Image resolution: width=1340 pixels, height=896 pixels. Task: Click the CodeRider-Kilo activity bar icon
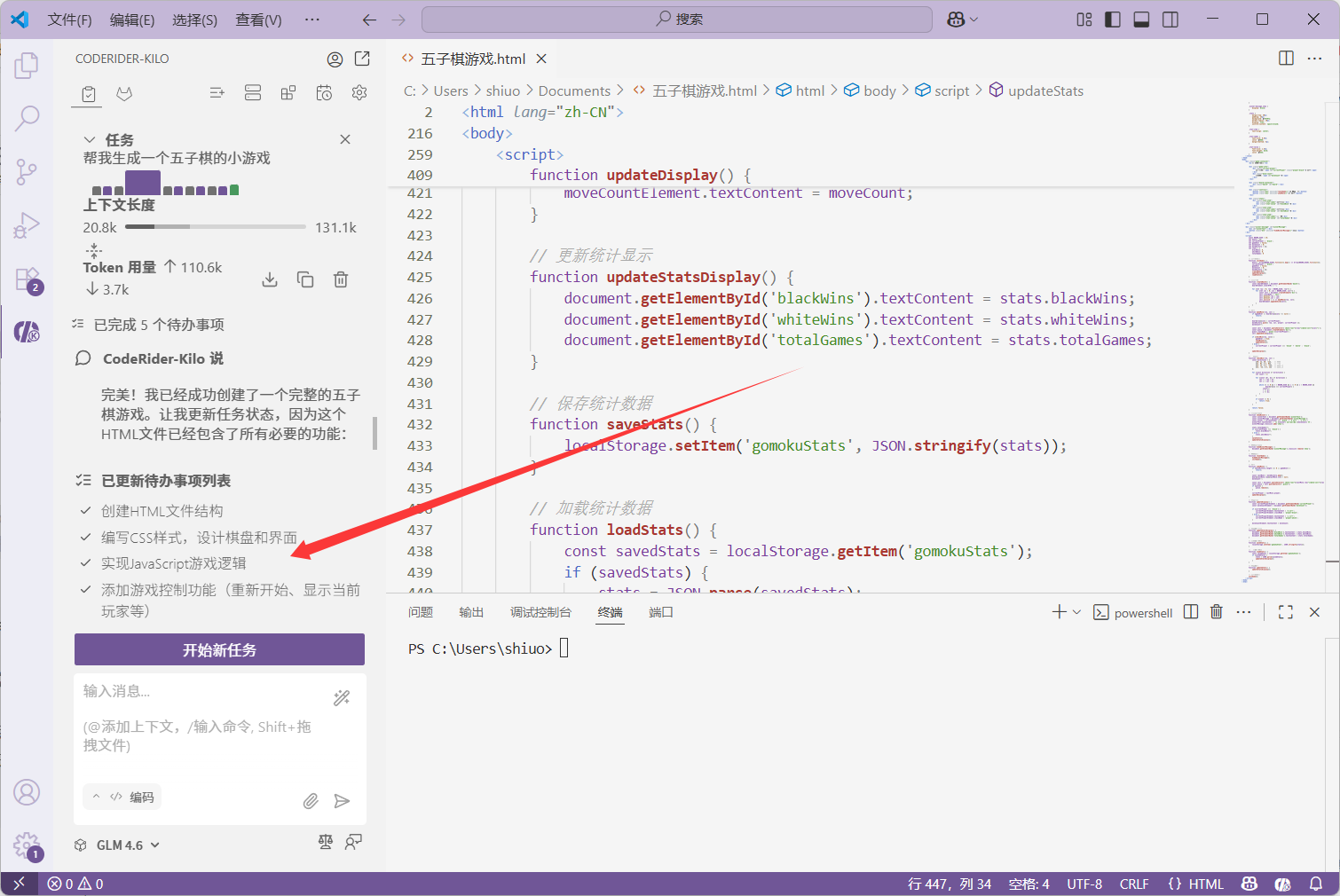27,333
